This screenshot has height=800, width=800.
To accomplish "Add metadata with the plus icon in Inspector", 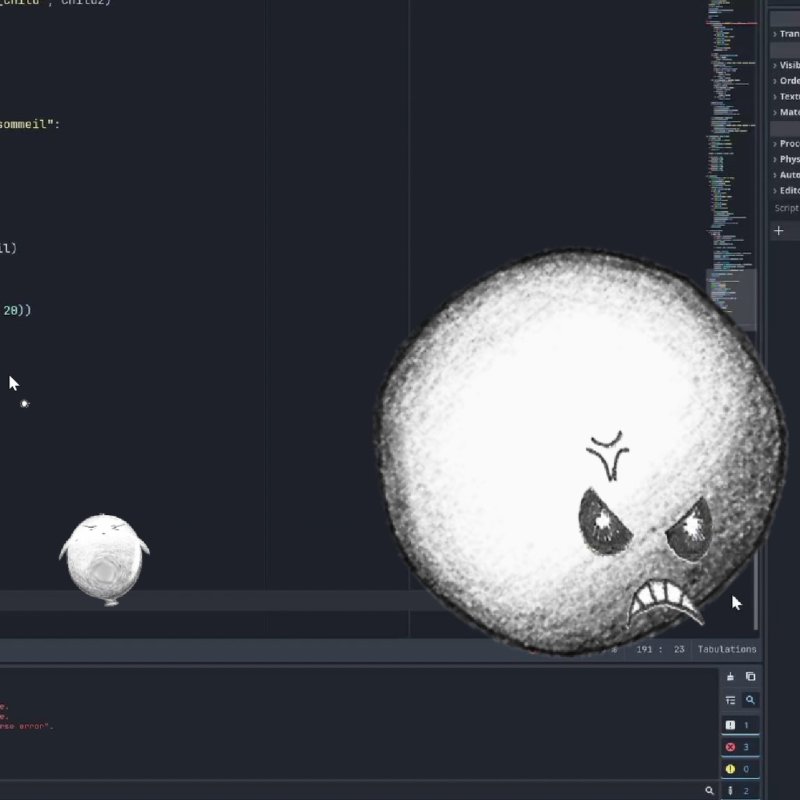I will pyautogui.click(x=779, y=230).
